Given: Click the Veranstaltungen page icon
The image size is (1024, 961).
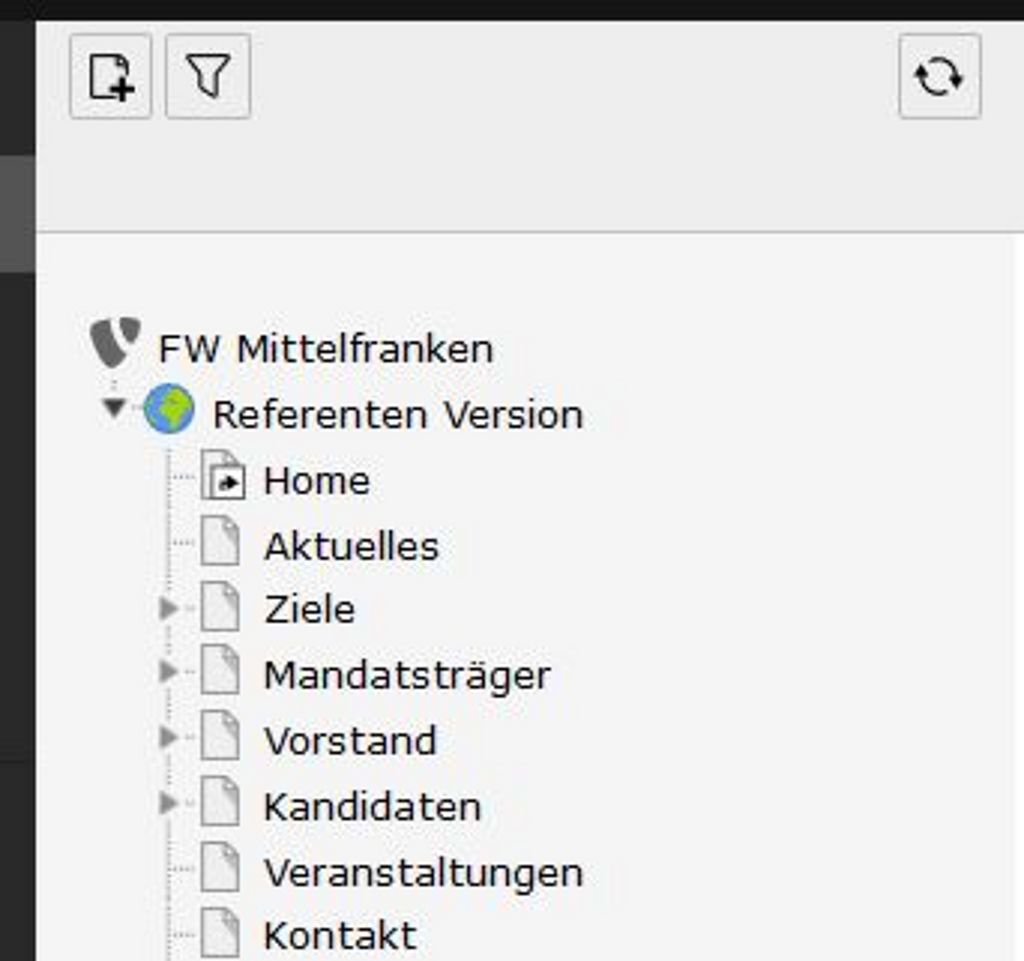Looking at the screenshot, I should (x=219, y=867).
